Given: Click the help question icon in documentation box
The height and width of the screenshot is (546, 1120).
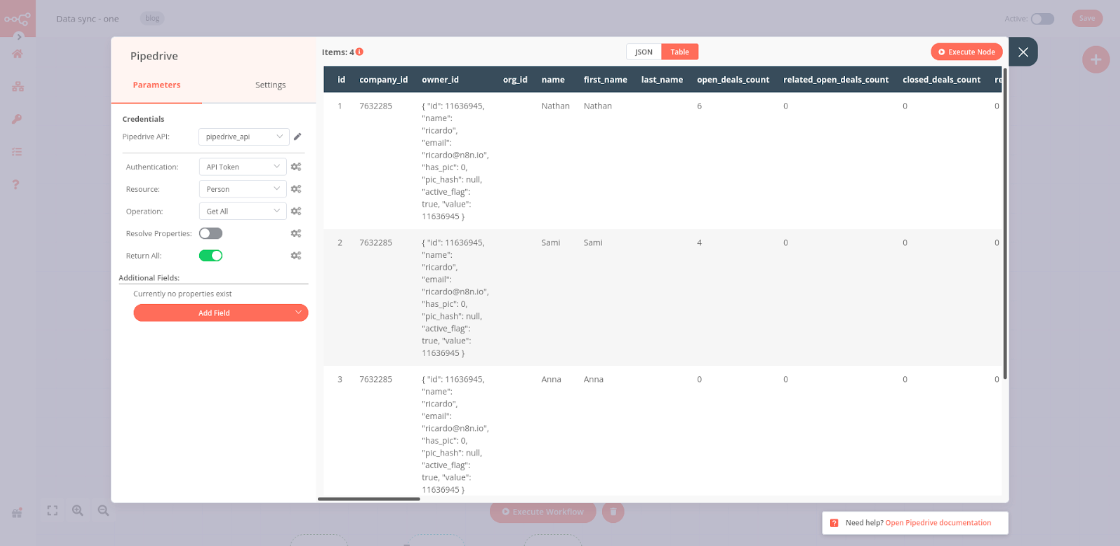Looking at the screenshot, I should 834,523.
